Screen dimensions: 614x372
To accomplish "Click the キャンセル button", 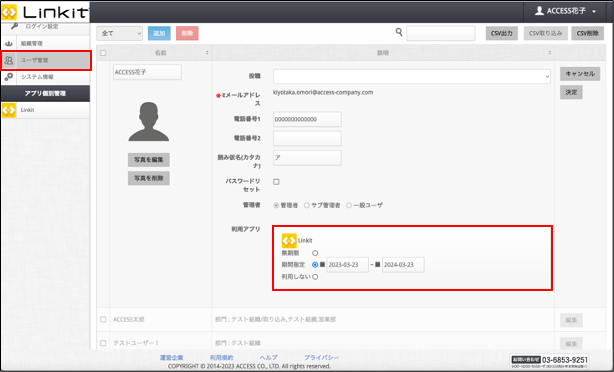I will [x=580, y=74].
